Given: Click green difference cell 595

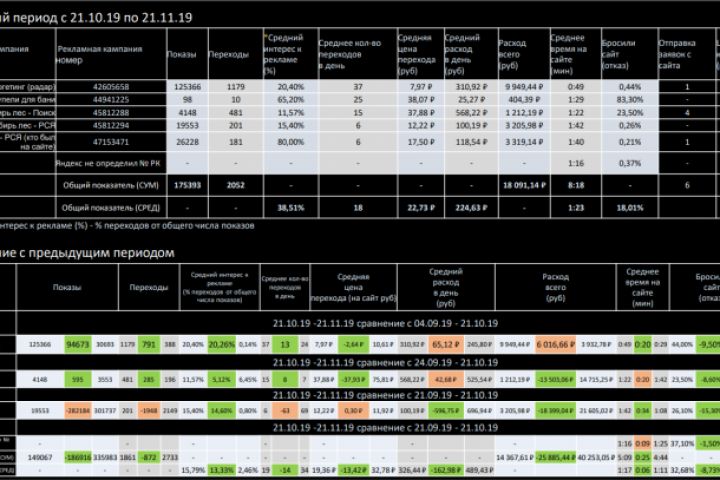Looking at the screenshot, I should tap(78, 379).
